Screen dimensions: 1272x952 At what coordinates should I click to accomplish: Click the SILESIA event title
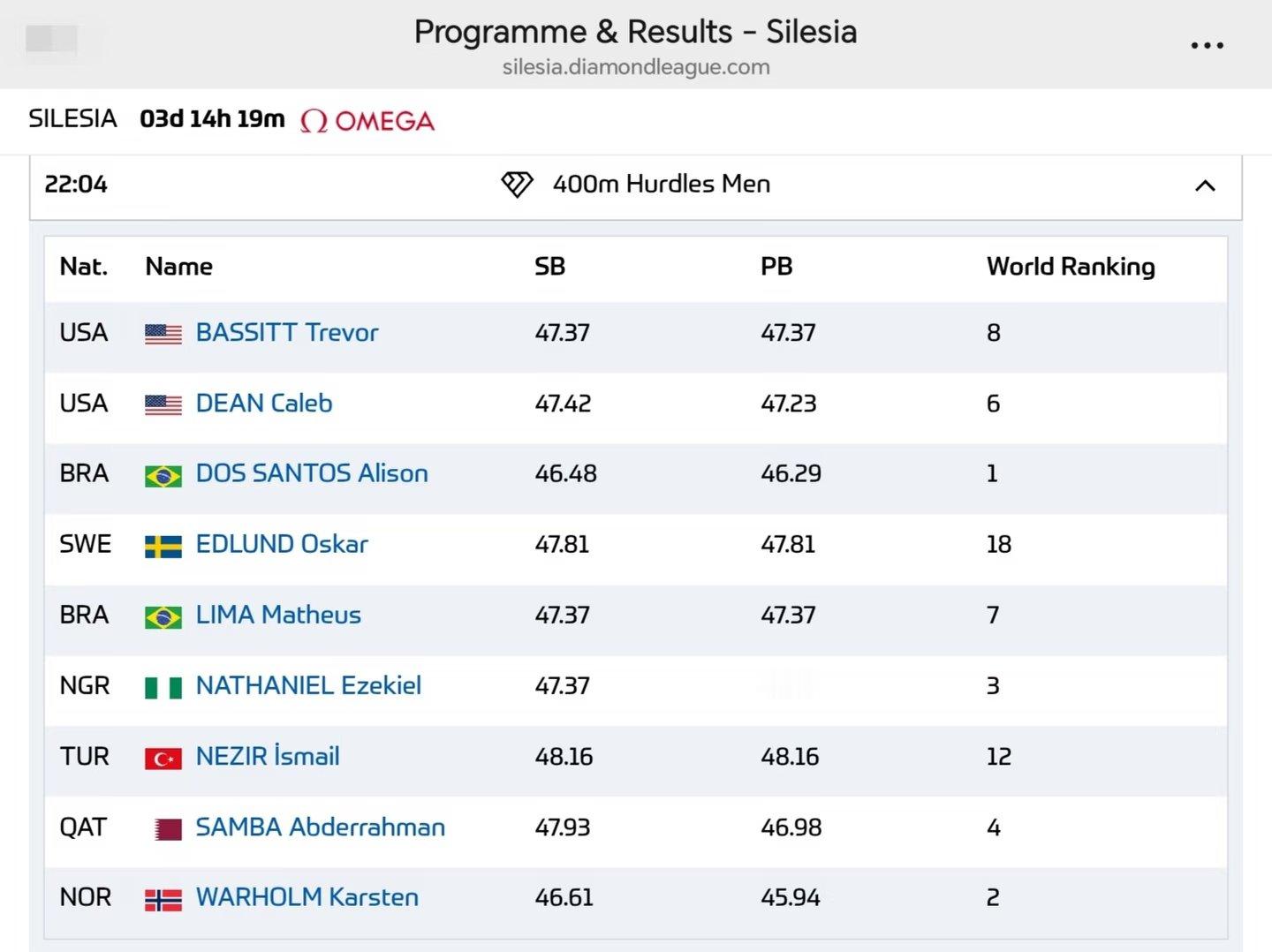click(72, 118)
